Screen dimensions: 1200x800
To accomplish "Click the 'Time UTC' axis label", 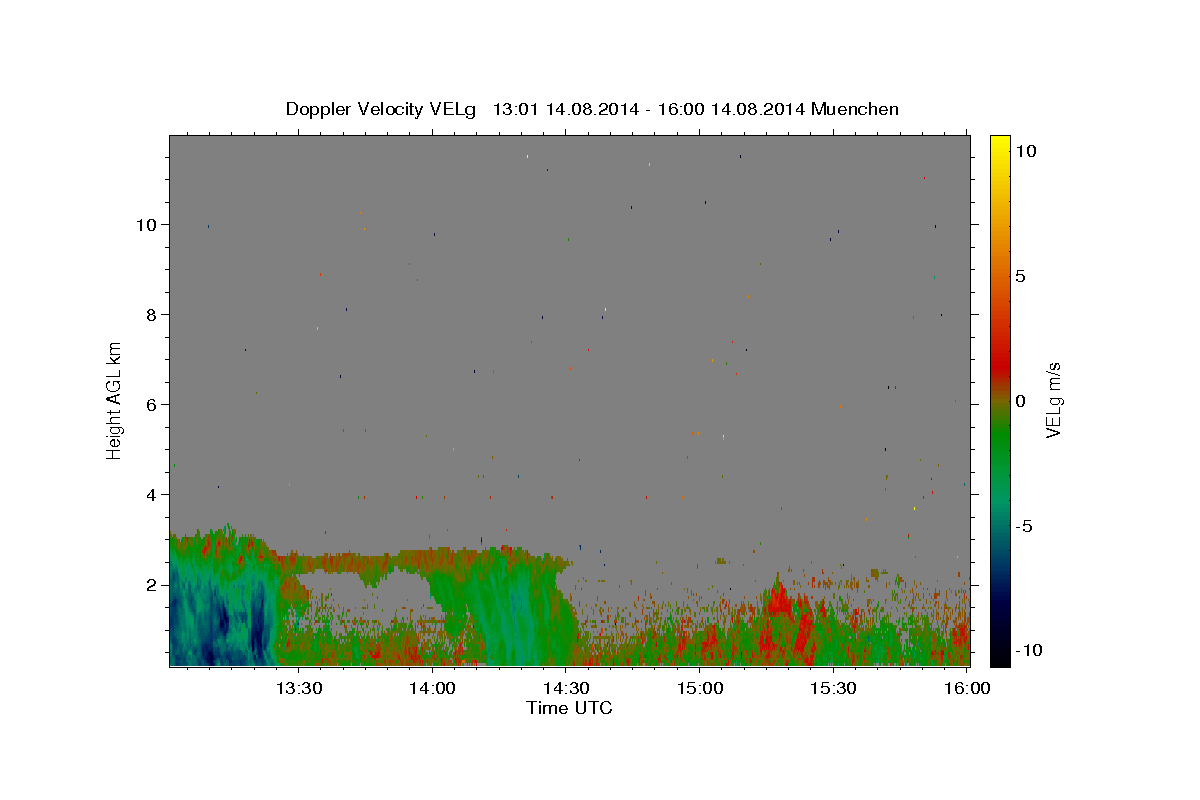I will coord(569,708).
